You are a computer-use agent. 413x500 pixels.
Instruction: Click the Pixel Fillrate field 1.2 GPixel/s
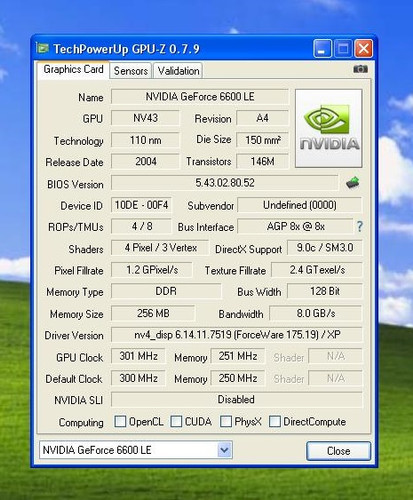[152, 270]
